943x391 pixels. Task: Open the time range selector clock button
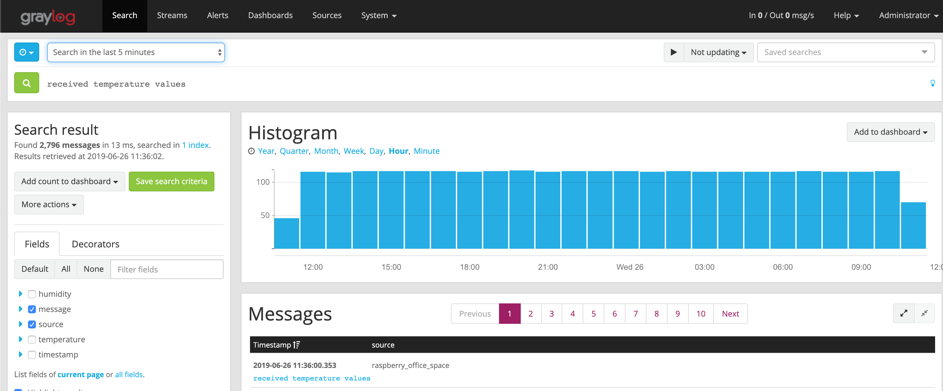point(26,52)
